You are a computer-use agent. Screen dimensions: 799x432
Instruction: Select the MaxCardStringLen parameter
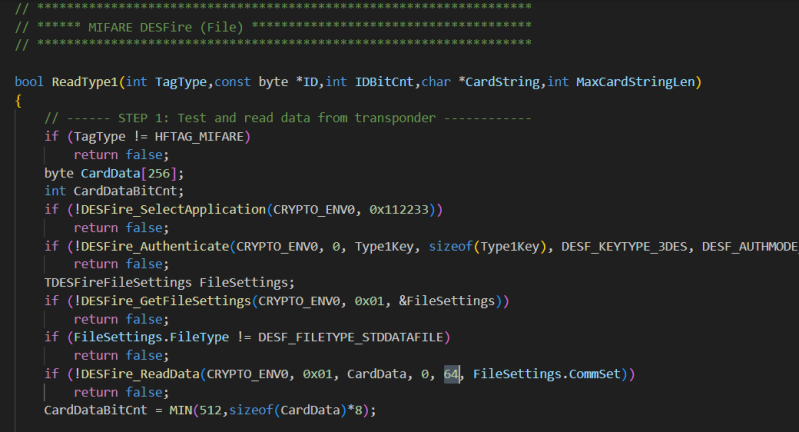tap(635, 82)
